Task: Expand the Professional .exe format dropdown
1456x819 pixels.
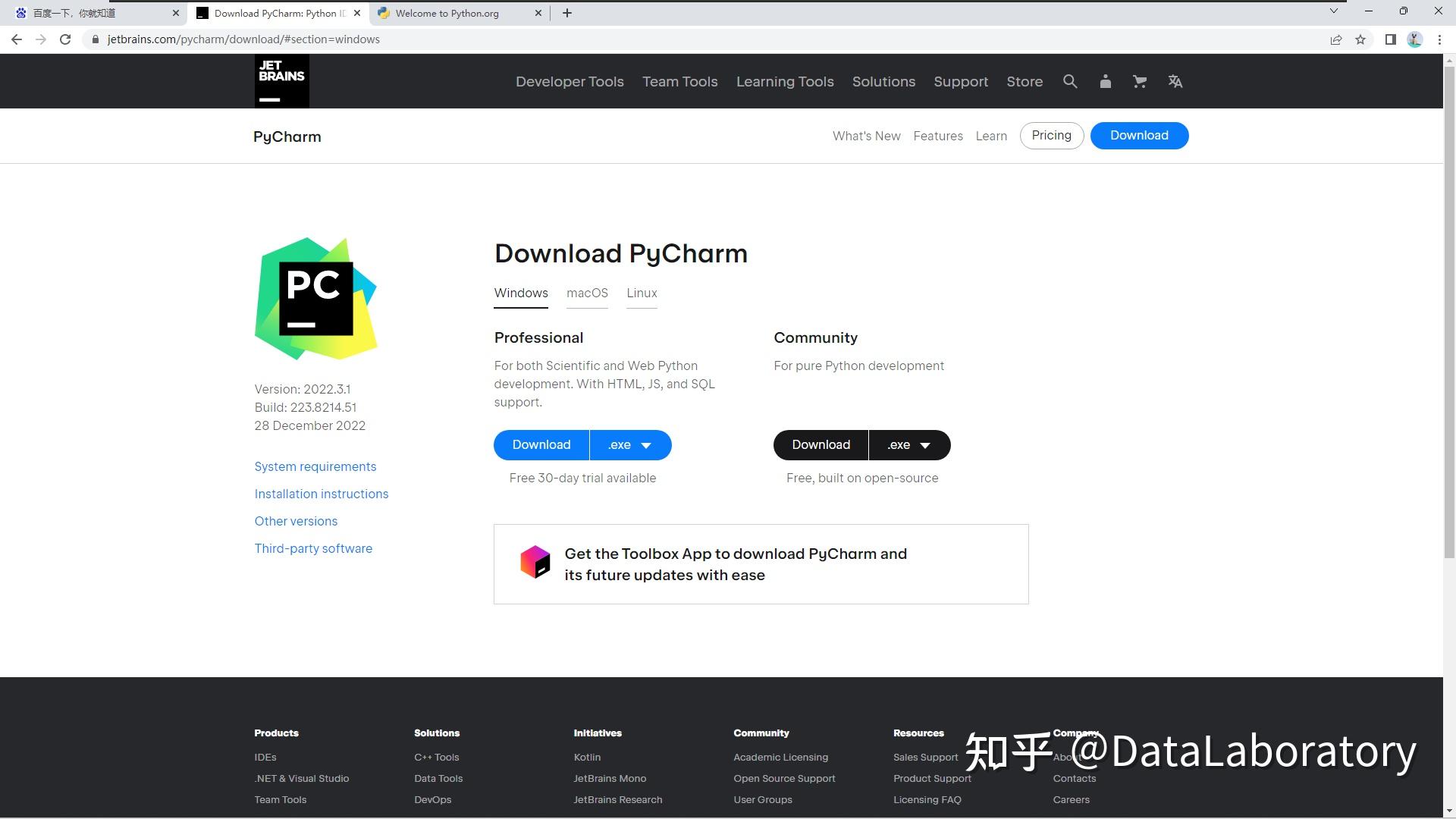Action: coord(630,444)
